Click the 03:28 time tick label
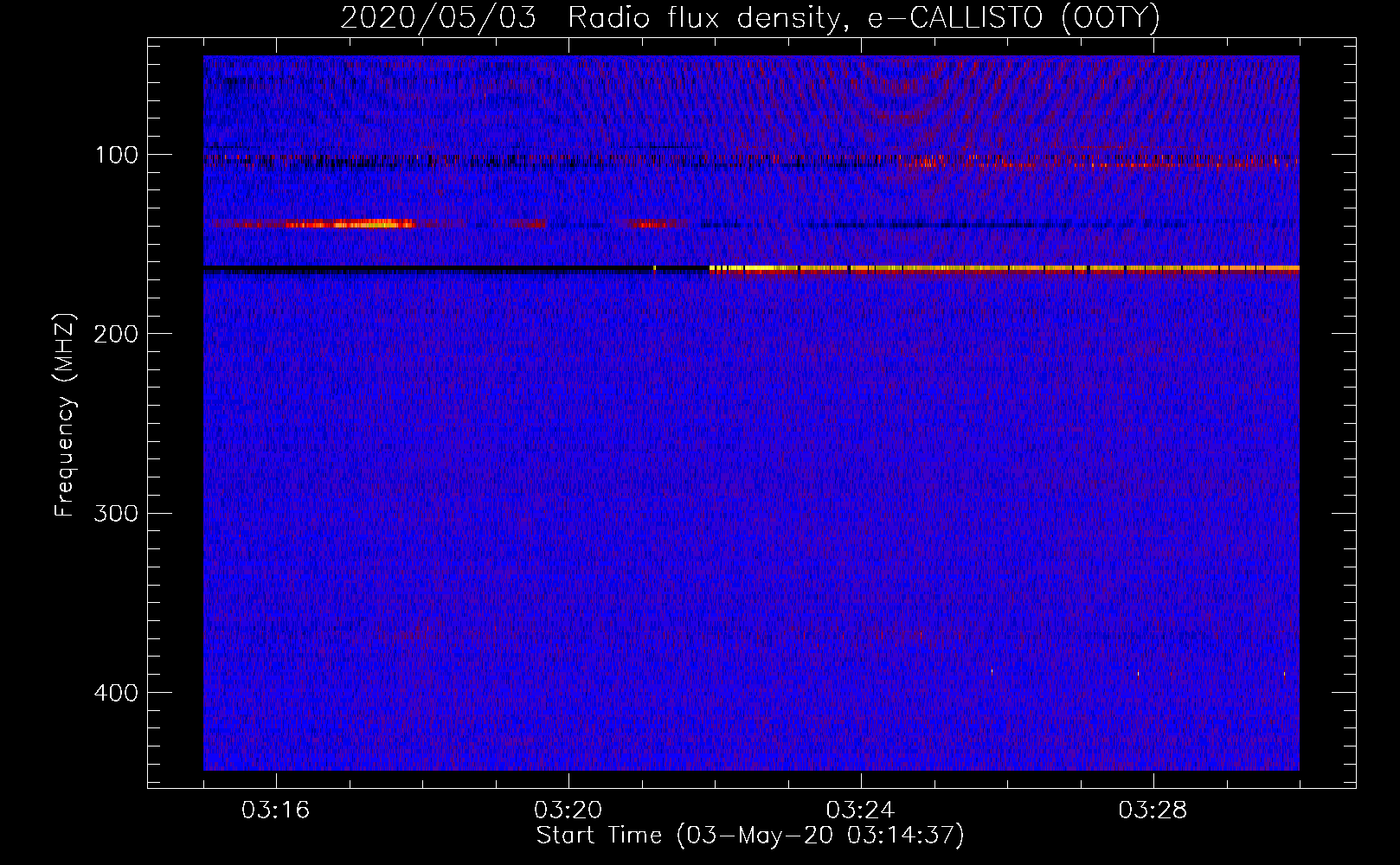 tap(1153, 811)
